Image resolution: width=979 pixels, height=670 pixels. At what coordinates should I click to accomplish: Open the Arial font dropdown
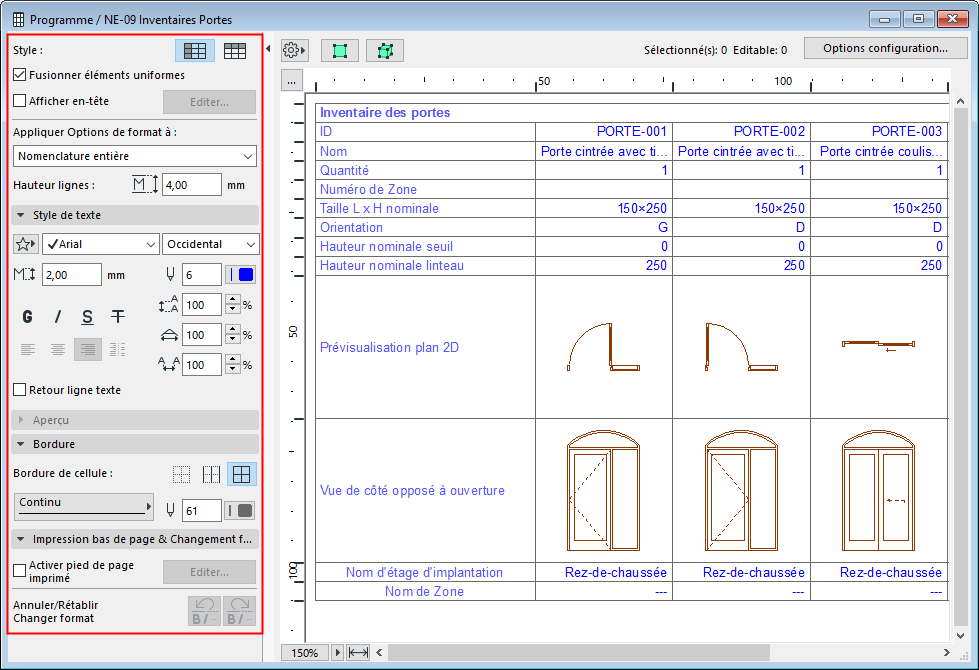coord(100,244)
